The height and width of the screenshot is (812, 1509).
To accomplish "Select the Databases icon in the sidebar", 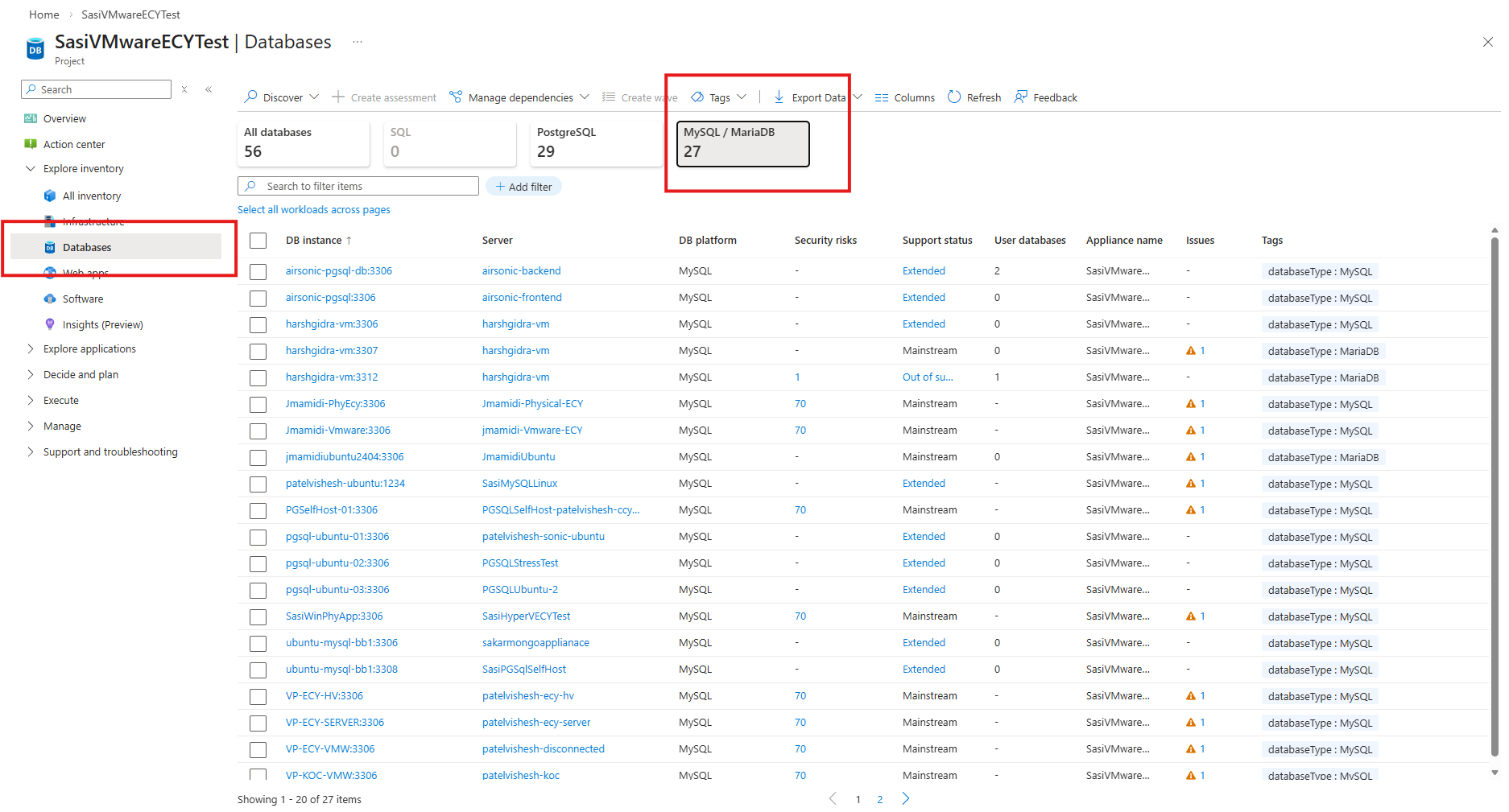I will [50, 247].
